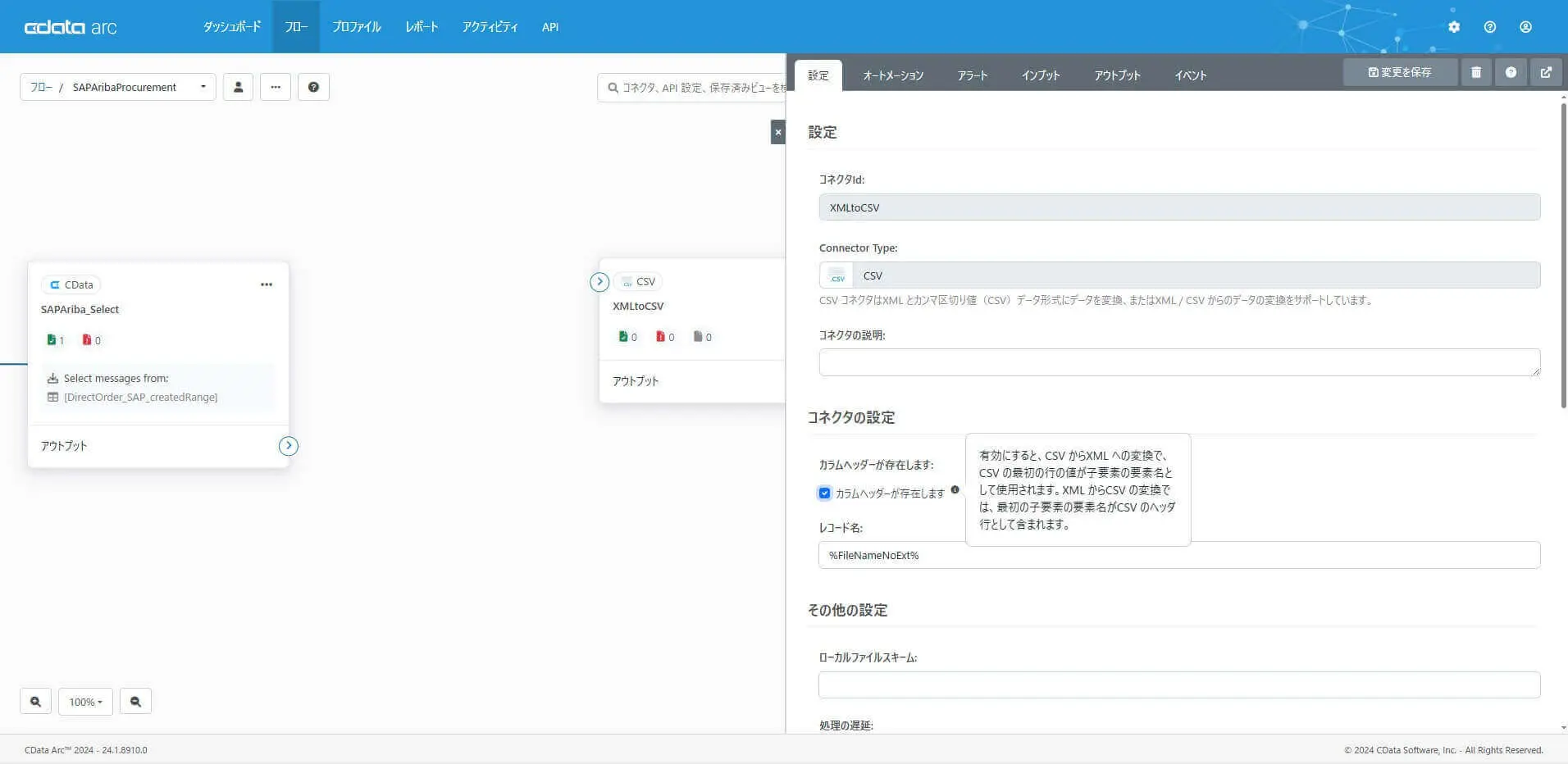
Task: Switch to the オートメーション tab
Action: click(x=893, y=75)
